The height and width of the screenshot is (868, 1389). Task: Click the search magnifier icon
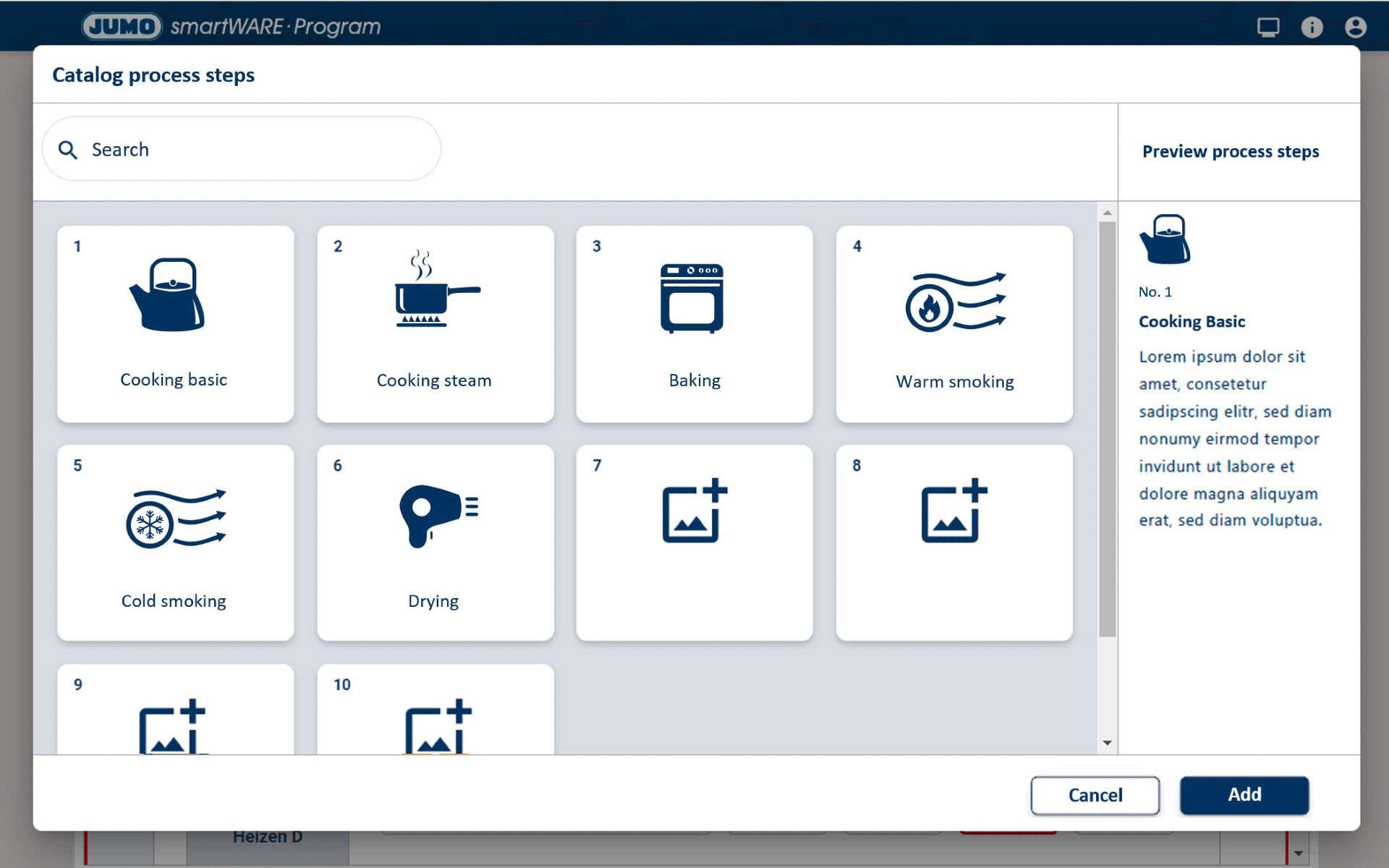point(68,150)
